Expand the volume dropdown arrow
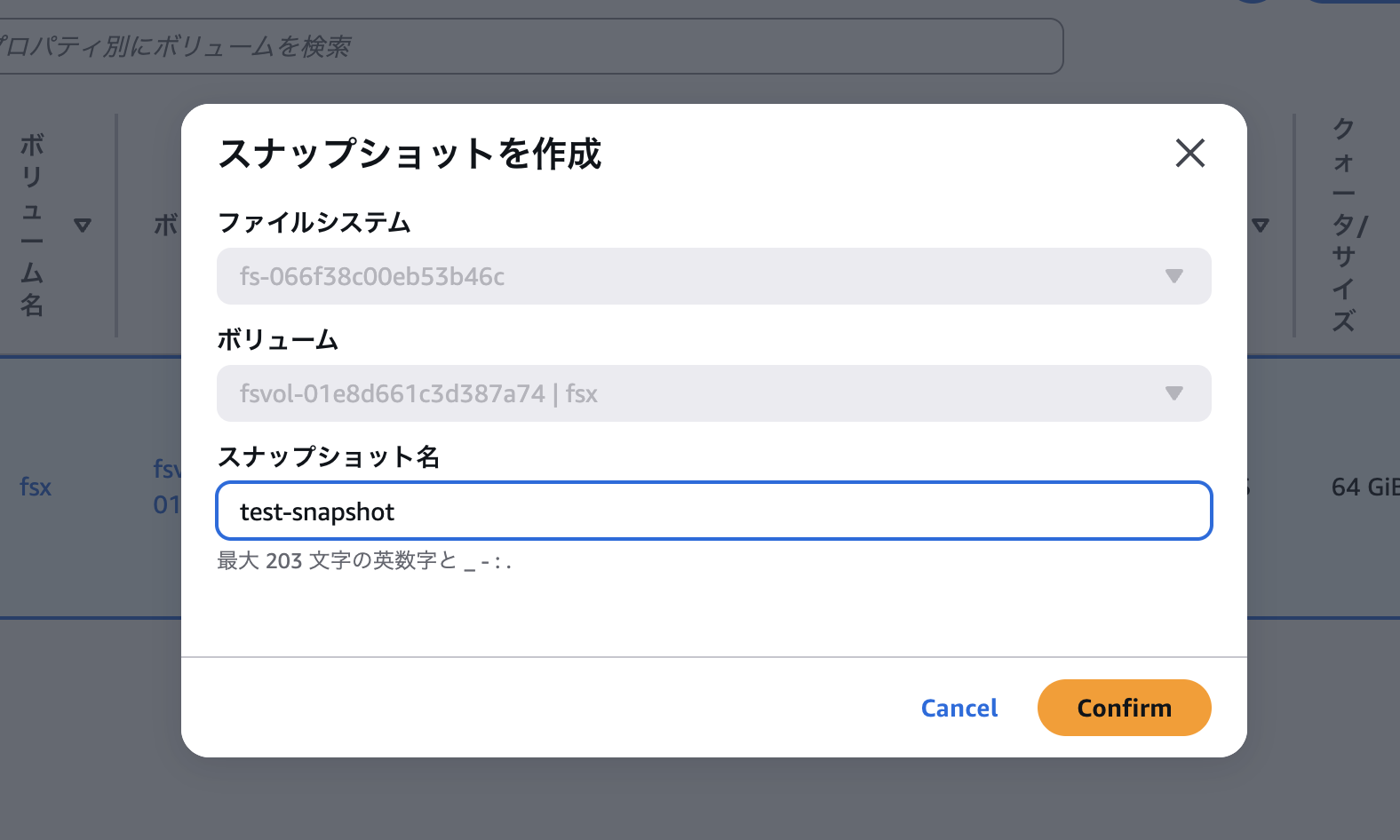 point(1173,393)
